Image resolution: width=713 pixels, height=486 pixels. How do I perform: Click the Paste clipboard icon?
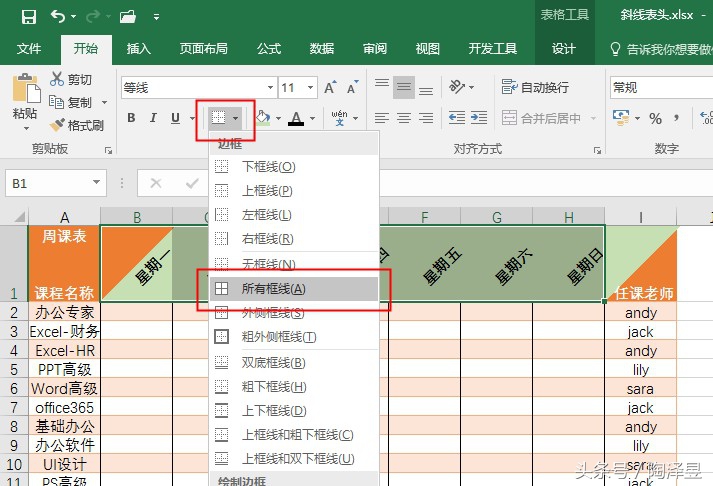point(25,87)
